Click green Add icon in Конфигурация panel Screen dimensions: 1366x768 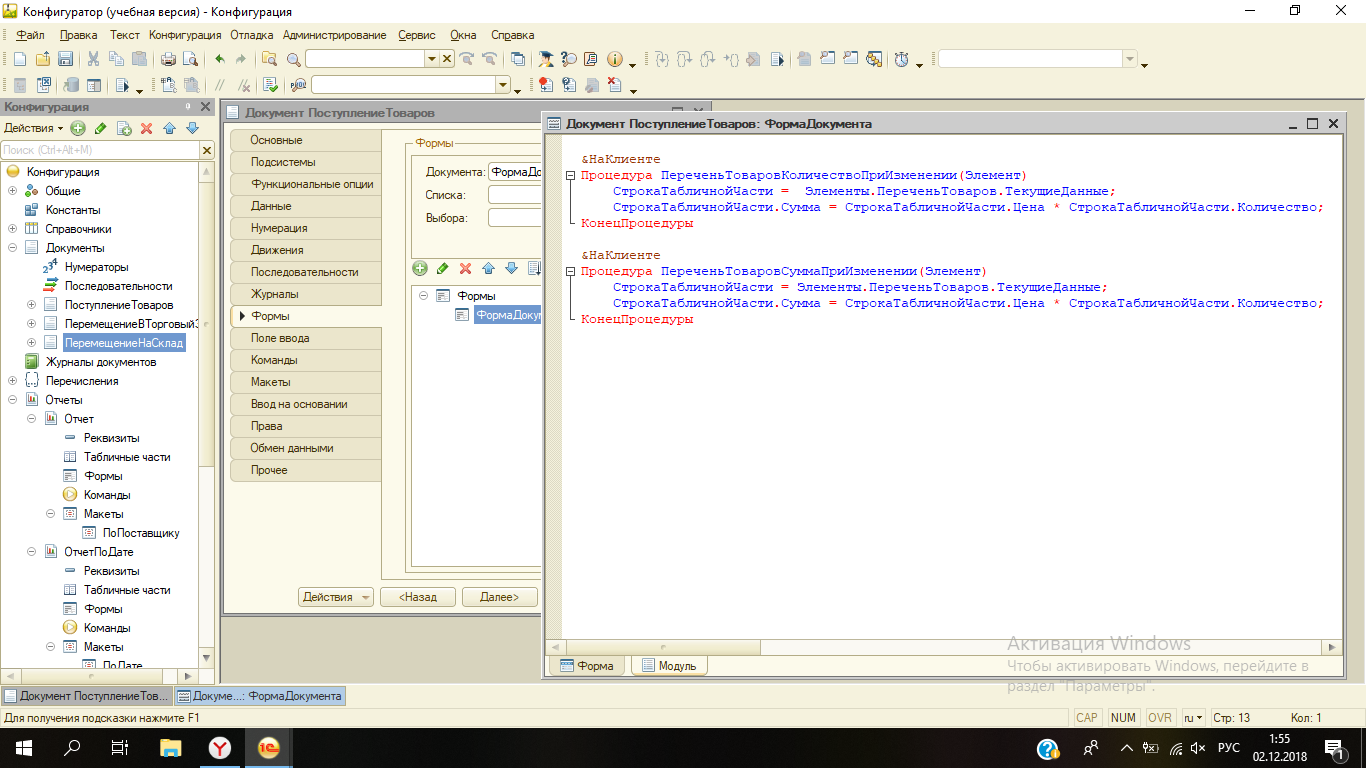point(77,128)
